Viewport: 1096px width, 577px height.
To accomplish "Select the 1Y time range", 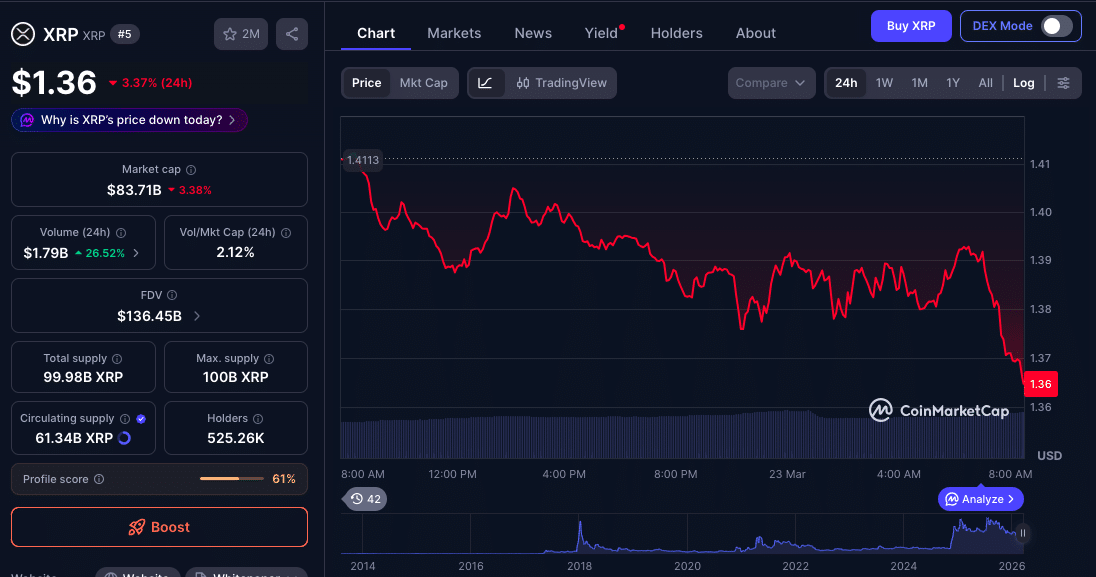I will [x=953, y=83].
